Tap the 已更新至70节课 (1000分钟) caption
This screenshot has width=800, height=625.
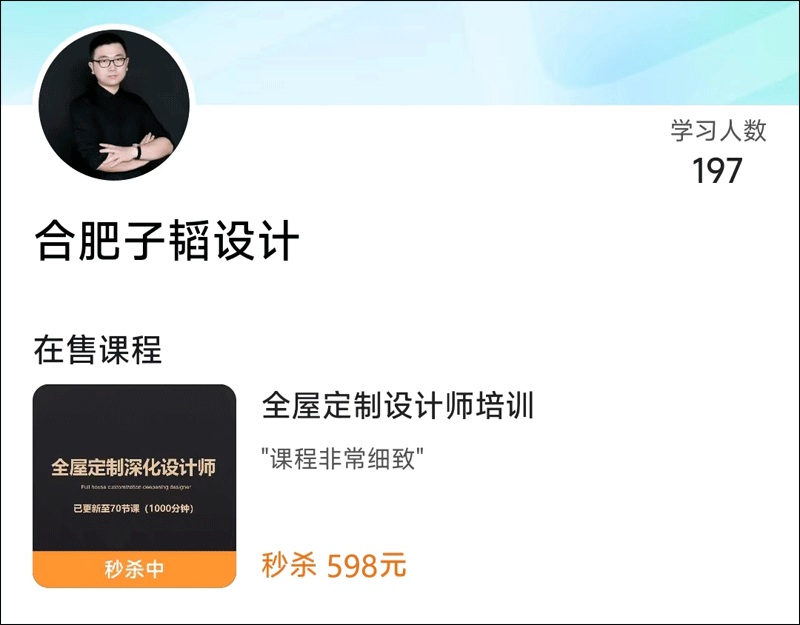(x=134, y=508)
